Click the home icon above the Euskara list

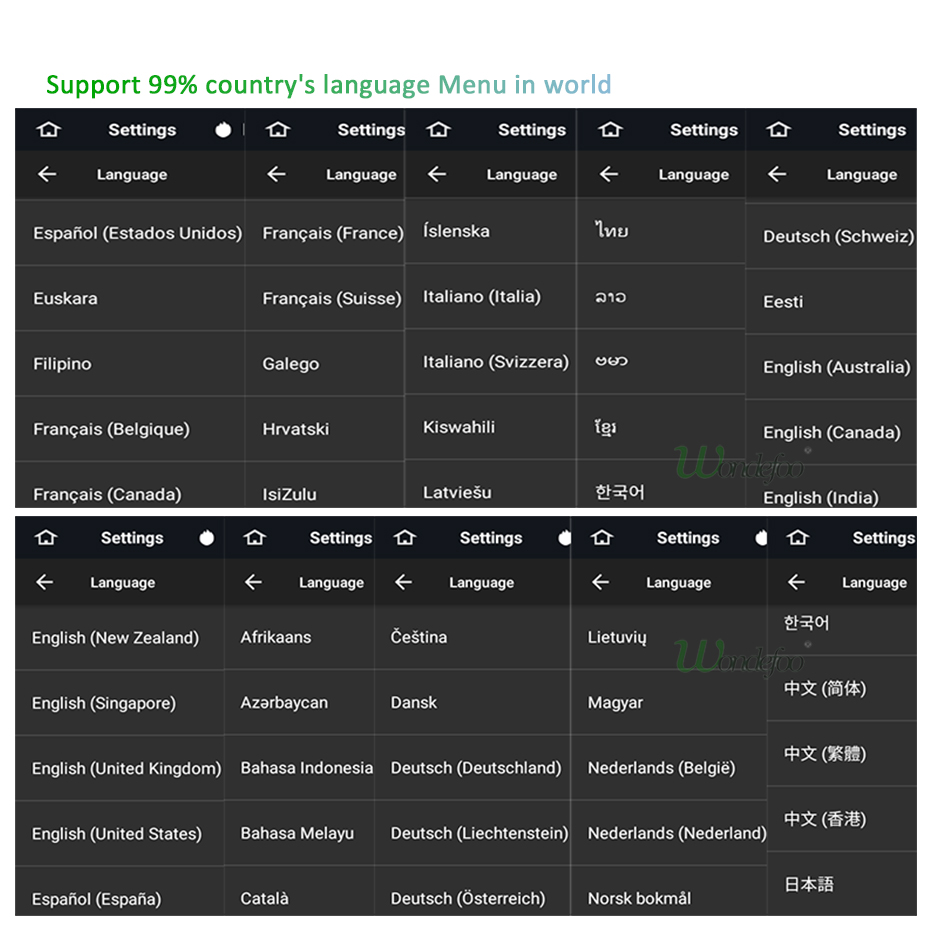[x=46, y=130]
